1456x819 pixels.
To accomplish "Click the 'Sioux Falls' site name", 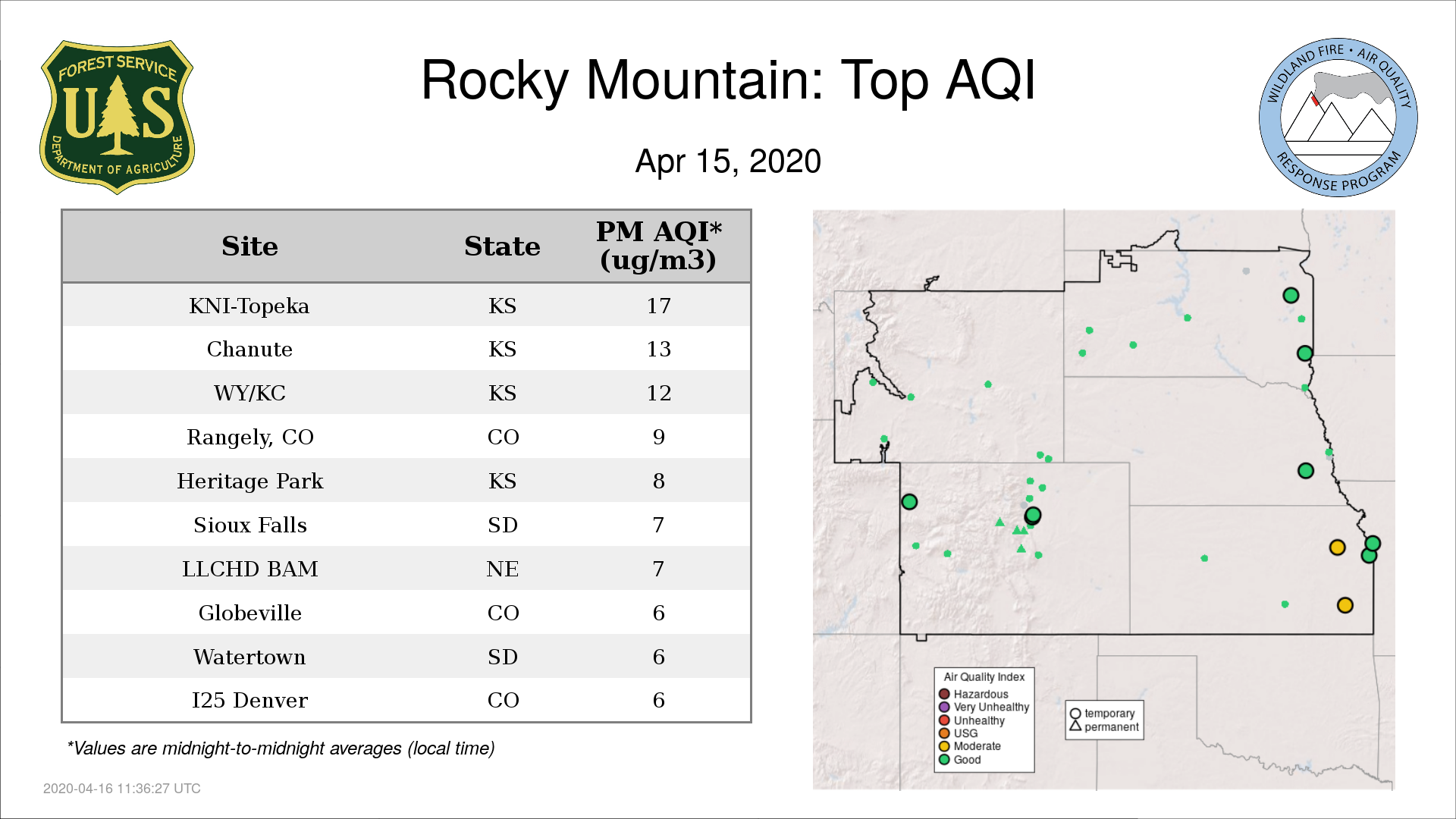I will (x=249, y=525).
